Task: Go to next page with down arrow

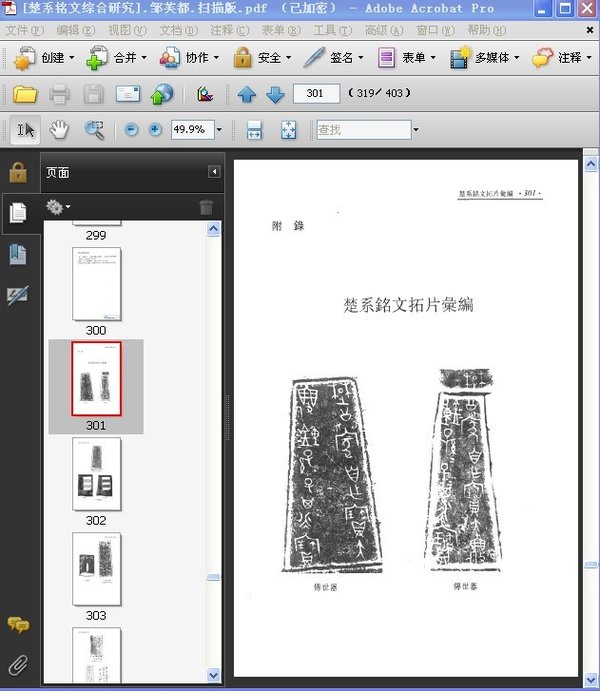Action: [x=275, y=95]
